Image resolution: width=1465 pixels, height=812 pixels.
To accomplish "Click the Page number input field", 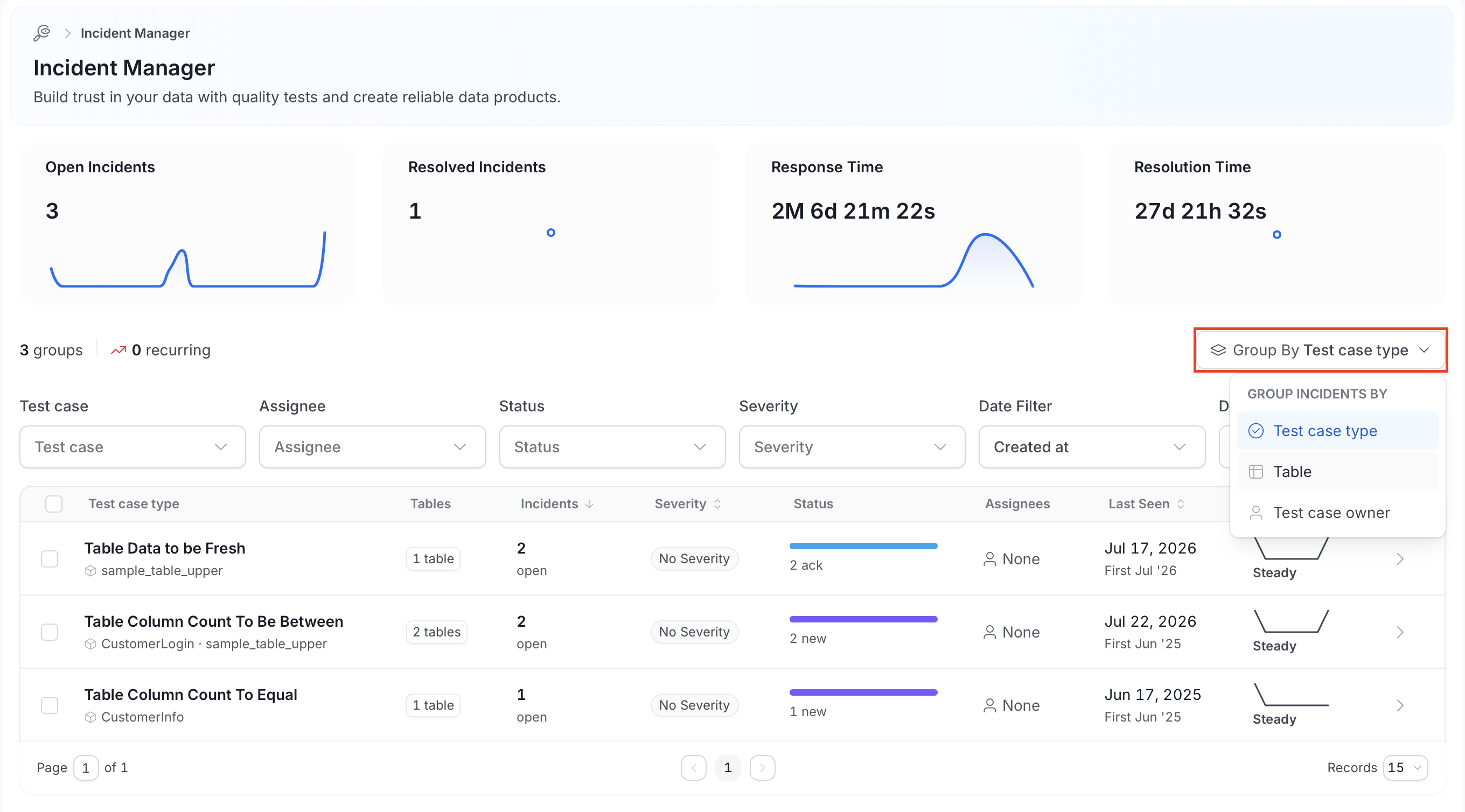I will pyautogui.click(x=85, y=768).
